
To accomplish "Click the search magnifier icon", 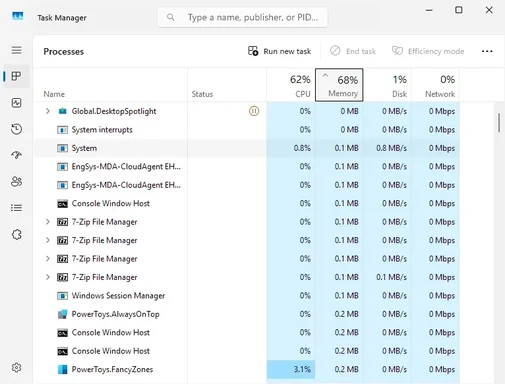I will coord(170,17).
